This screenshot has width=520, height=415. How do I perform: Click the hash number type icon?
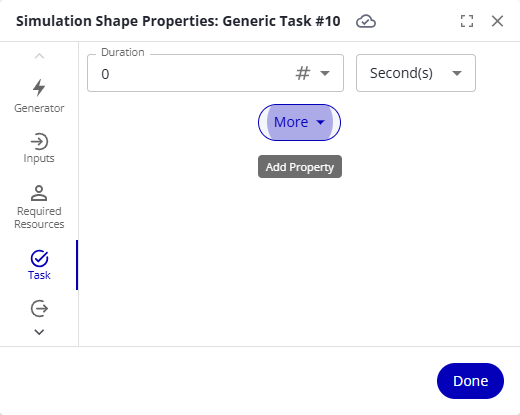coord(303,73)
